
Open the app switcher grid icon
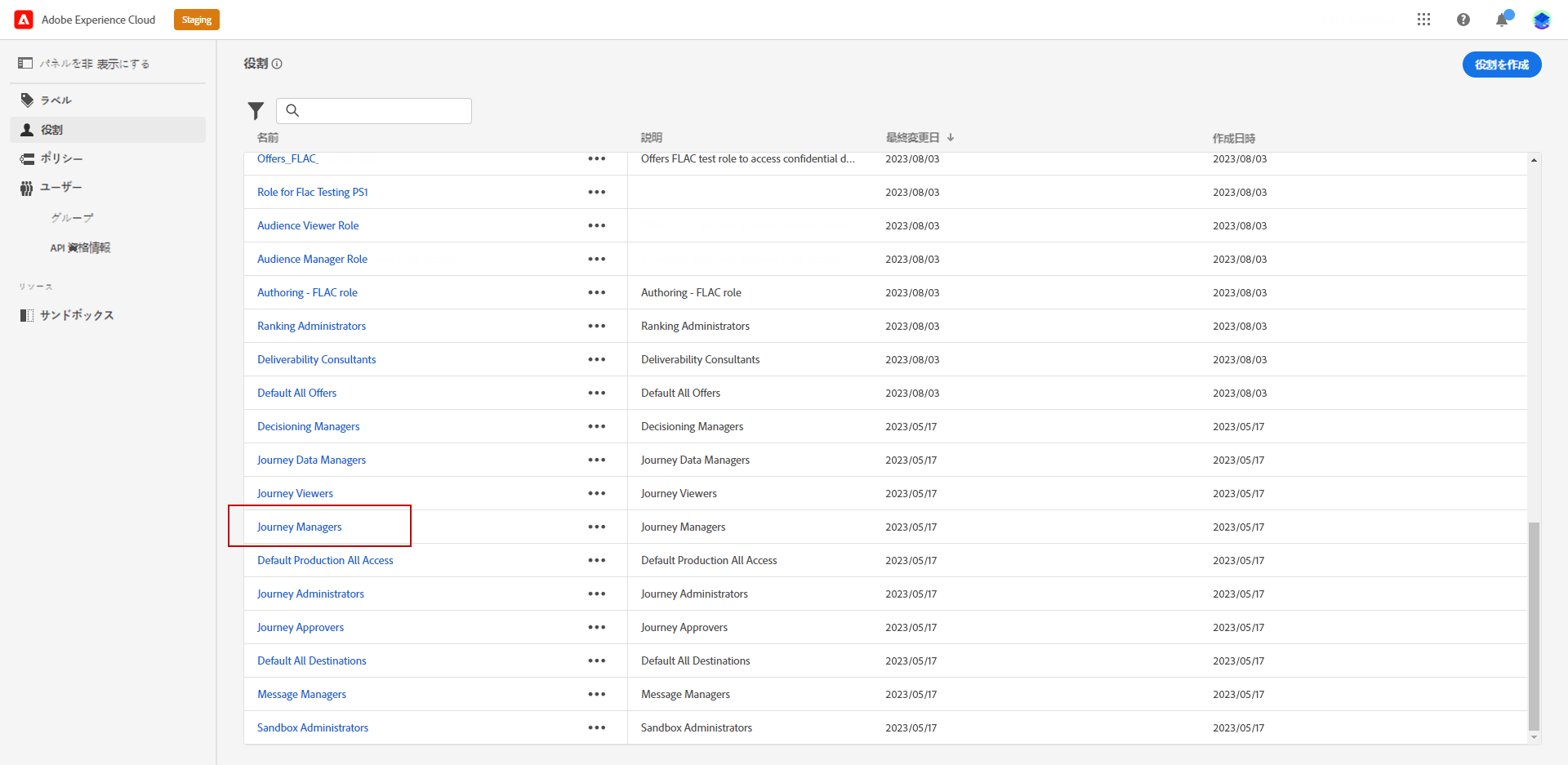[1423, 20]
